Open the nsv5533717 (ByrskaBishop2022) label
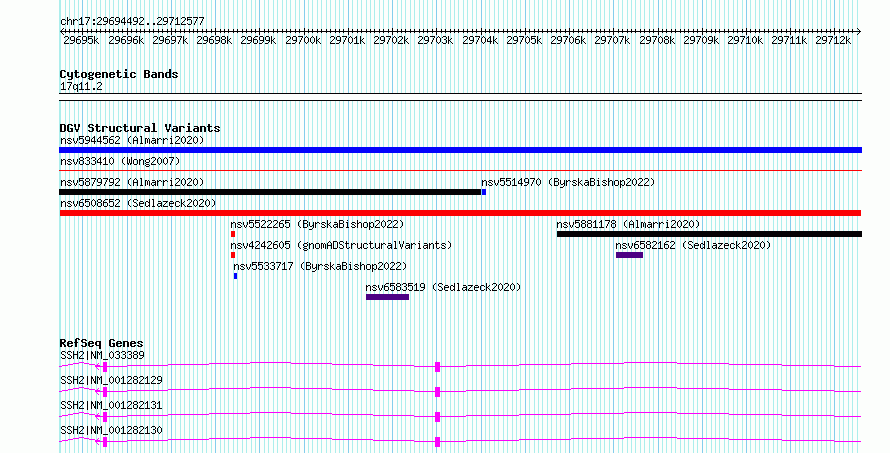The height and width of the screenshot is (453, 890). click(320, 266)
